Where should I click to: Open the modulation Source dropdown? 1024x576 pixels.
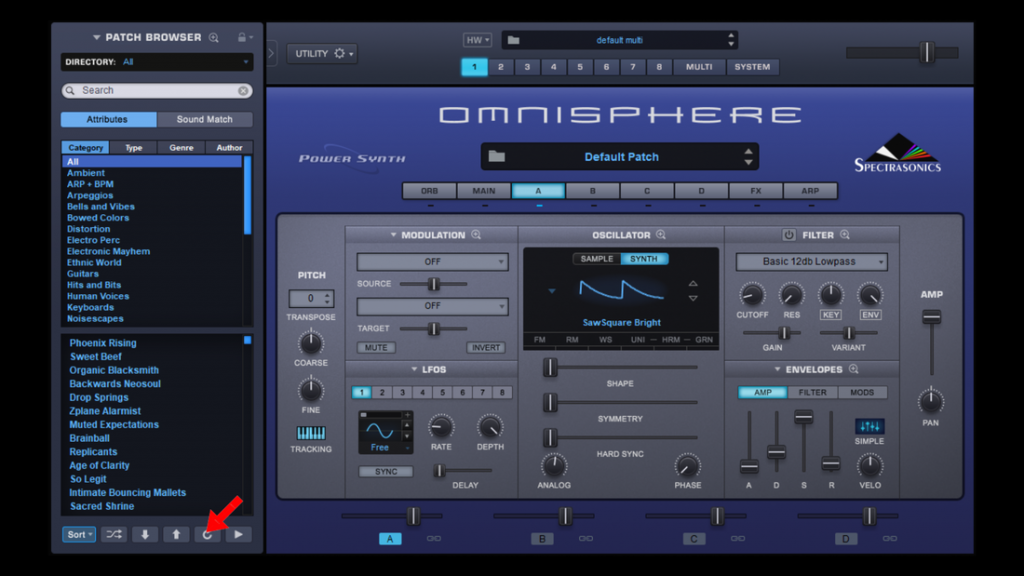pyautogui.click(x=432, y=262)
